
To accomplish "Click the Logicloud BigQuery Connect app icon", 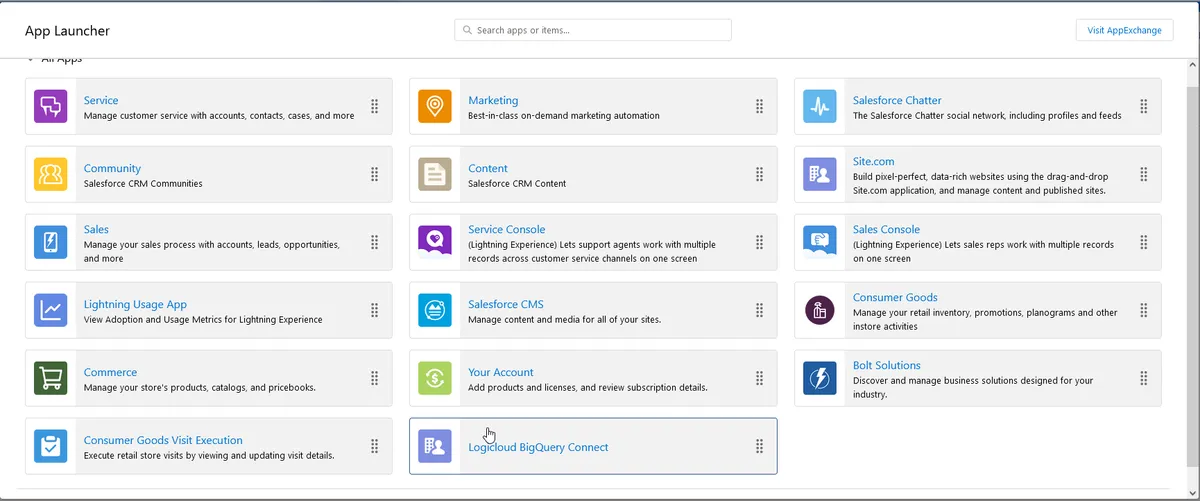I will [434, 446].
